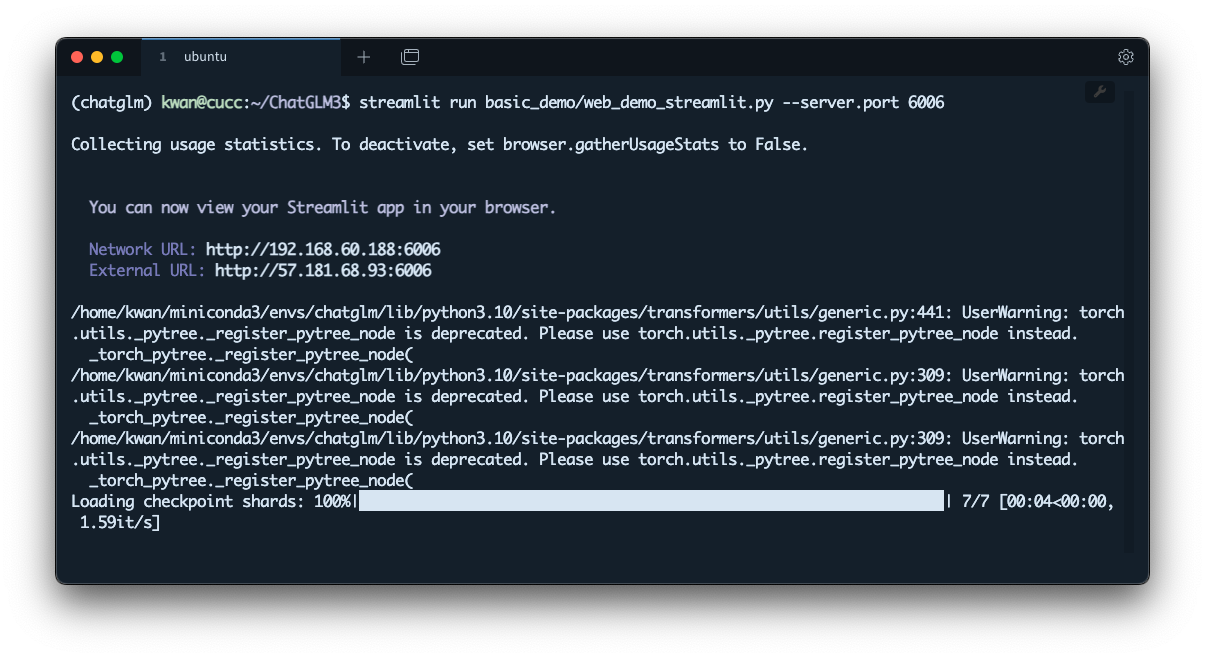Viewport: 1205px width, 658px height.
Task: Click the yellow minimize traffic light
Action: point(97,57)
